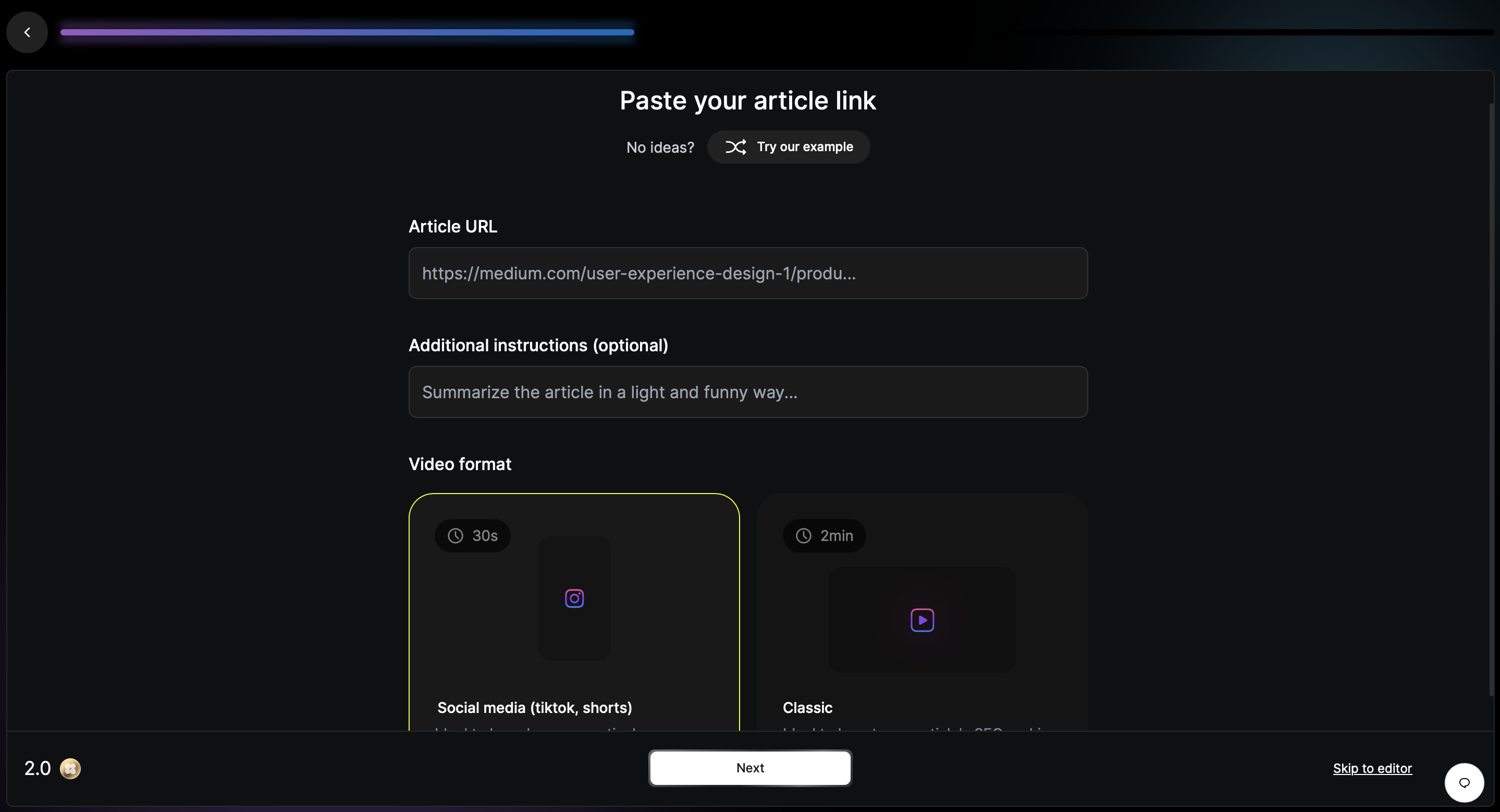Click the 'Article URL' label
1500x812 pixels.
coord(452,226)
